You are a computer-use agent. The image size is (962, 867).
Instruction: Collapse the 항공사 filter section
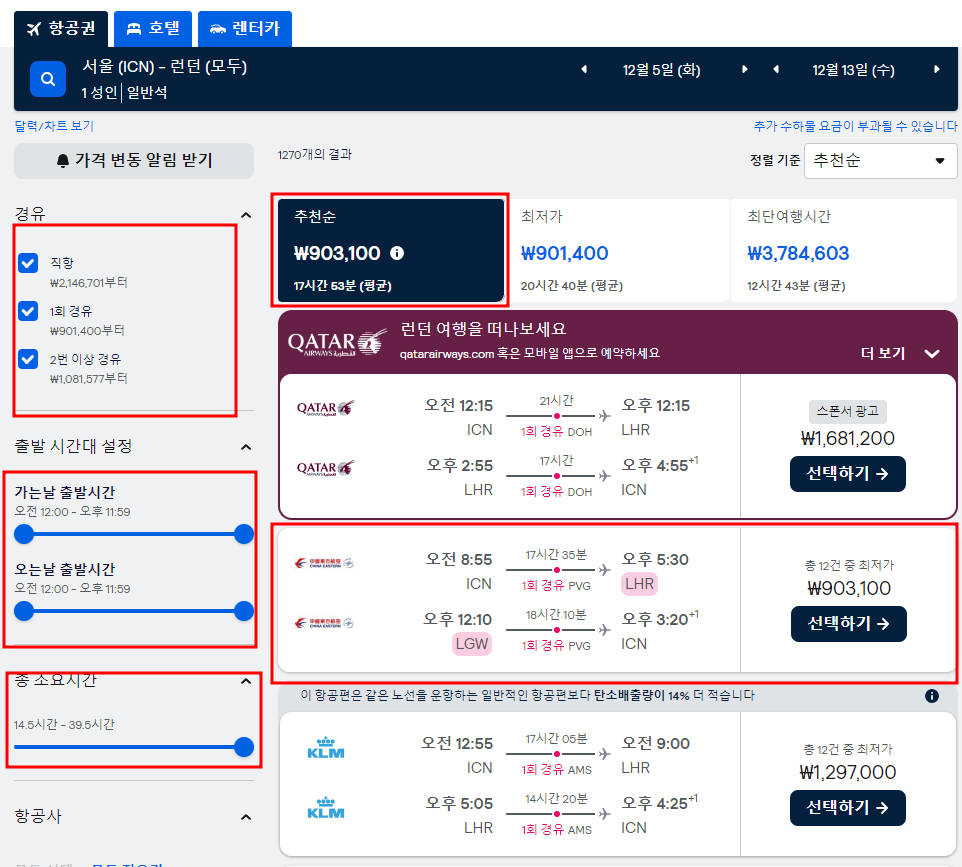[246, 817]
